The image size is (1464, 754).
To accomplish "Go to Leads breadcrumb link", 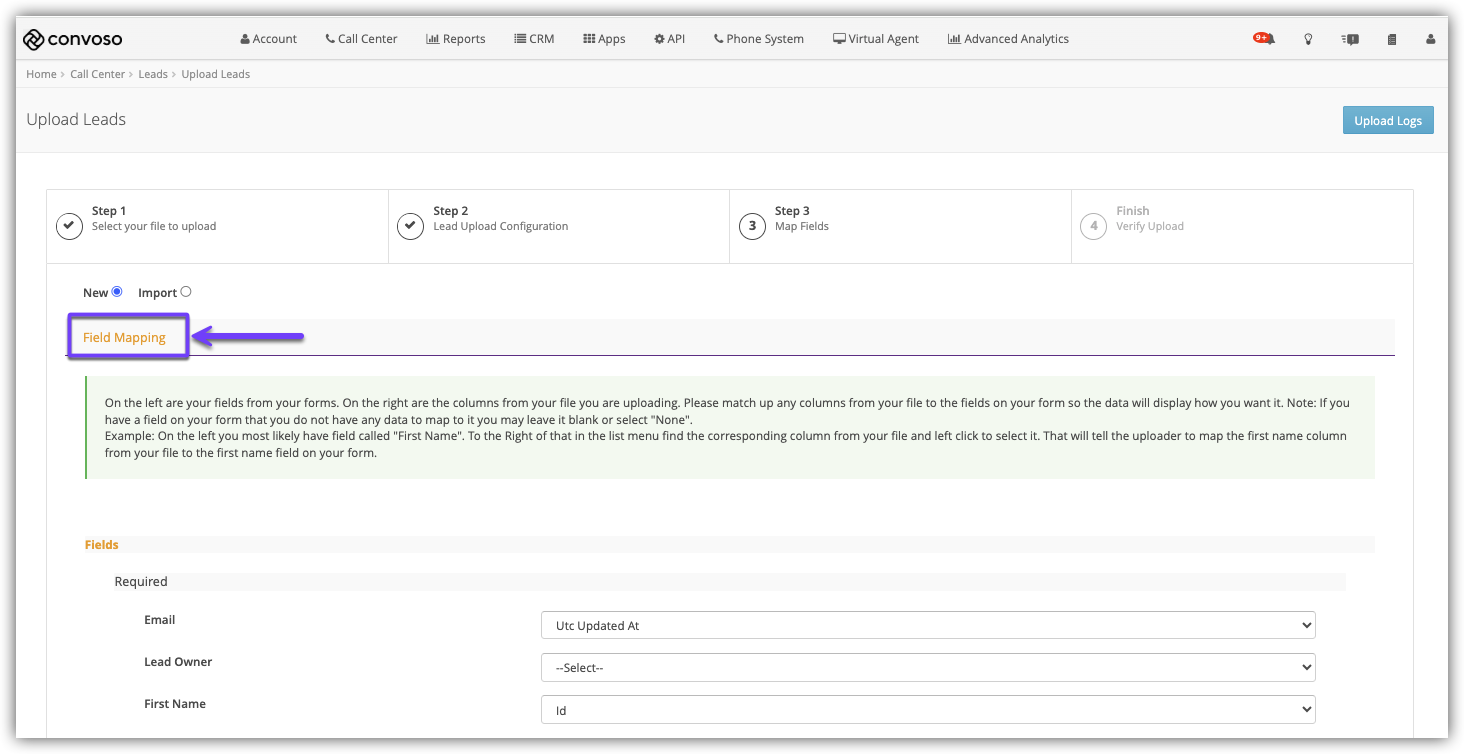I will (153, 74).
